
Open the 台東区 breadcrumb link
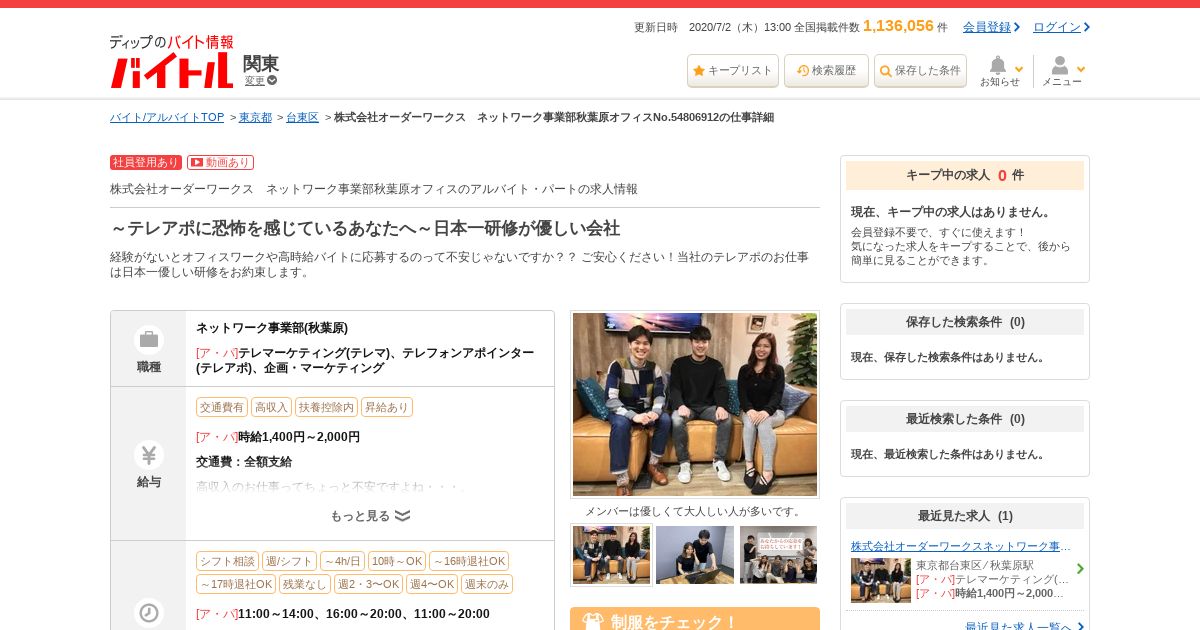pos(302,117)
